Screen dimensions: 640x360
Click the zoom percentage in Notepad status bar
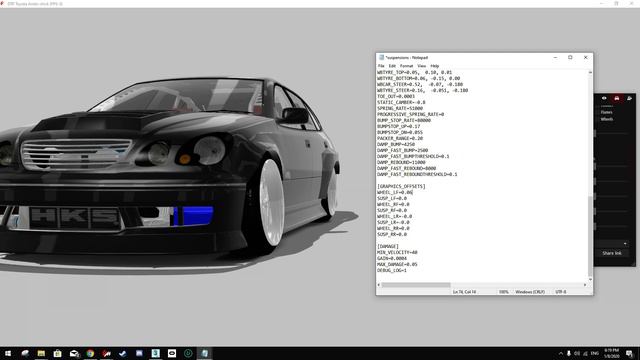point(503,292)
